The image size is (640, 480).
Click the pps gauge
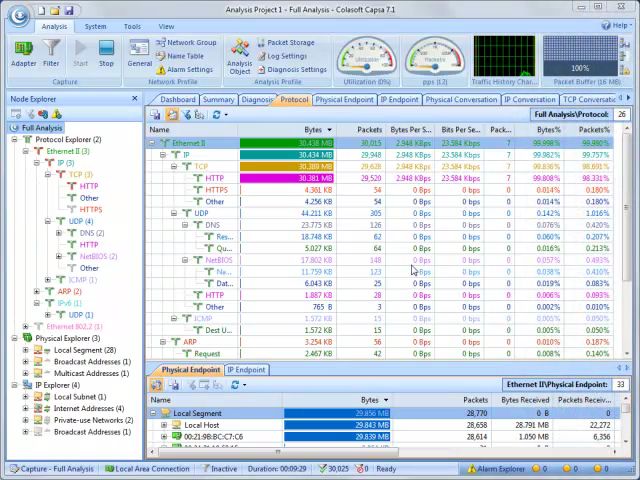[435, 56]
